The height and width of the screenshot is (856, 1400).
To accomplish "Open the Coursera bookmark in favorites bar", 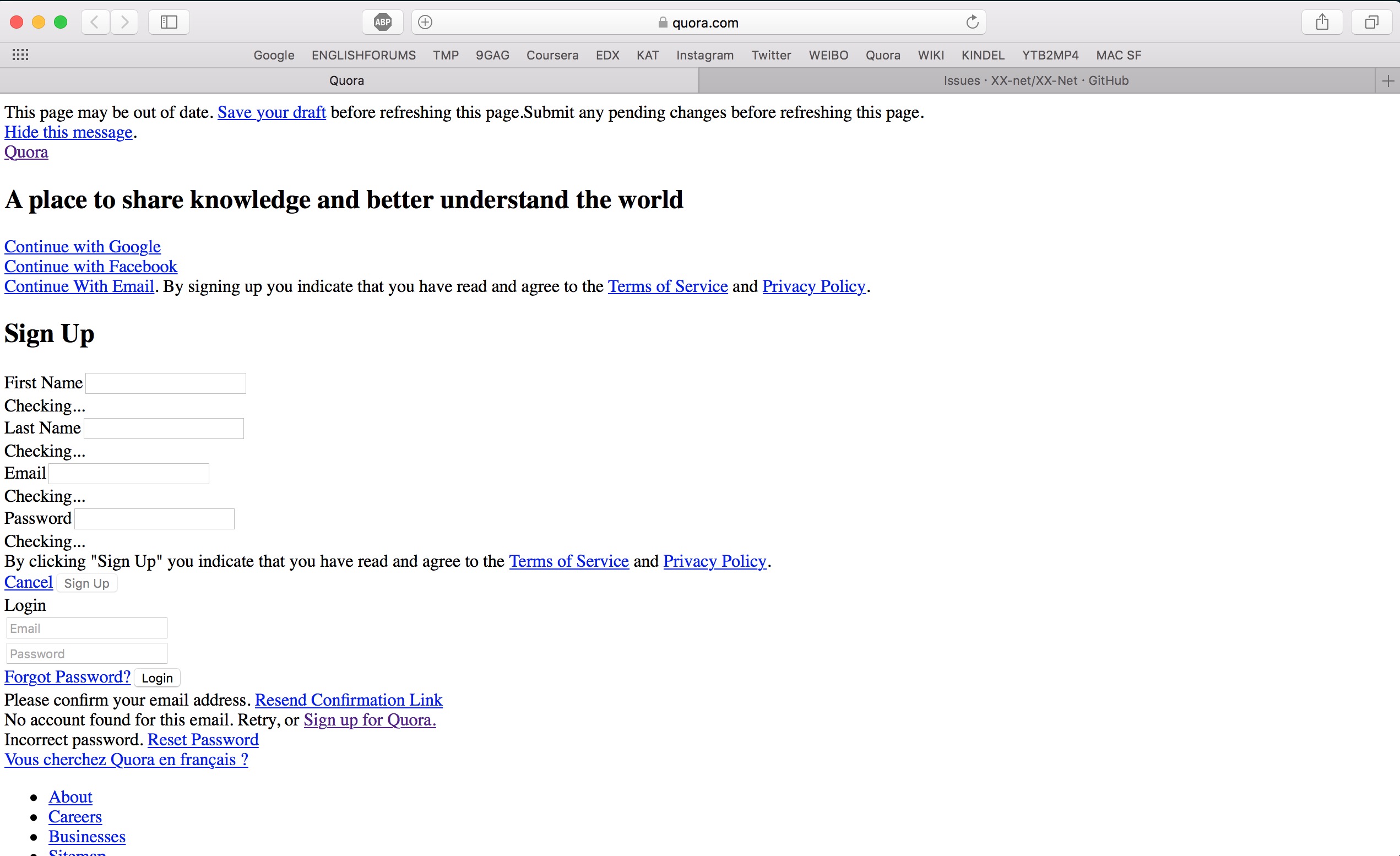I will coord(552,55).
